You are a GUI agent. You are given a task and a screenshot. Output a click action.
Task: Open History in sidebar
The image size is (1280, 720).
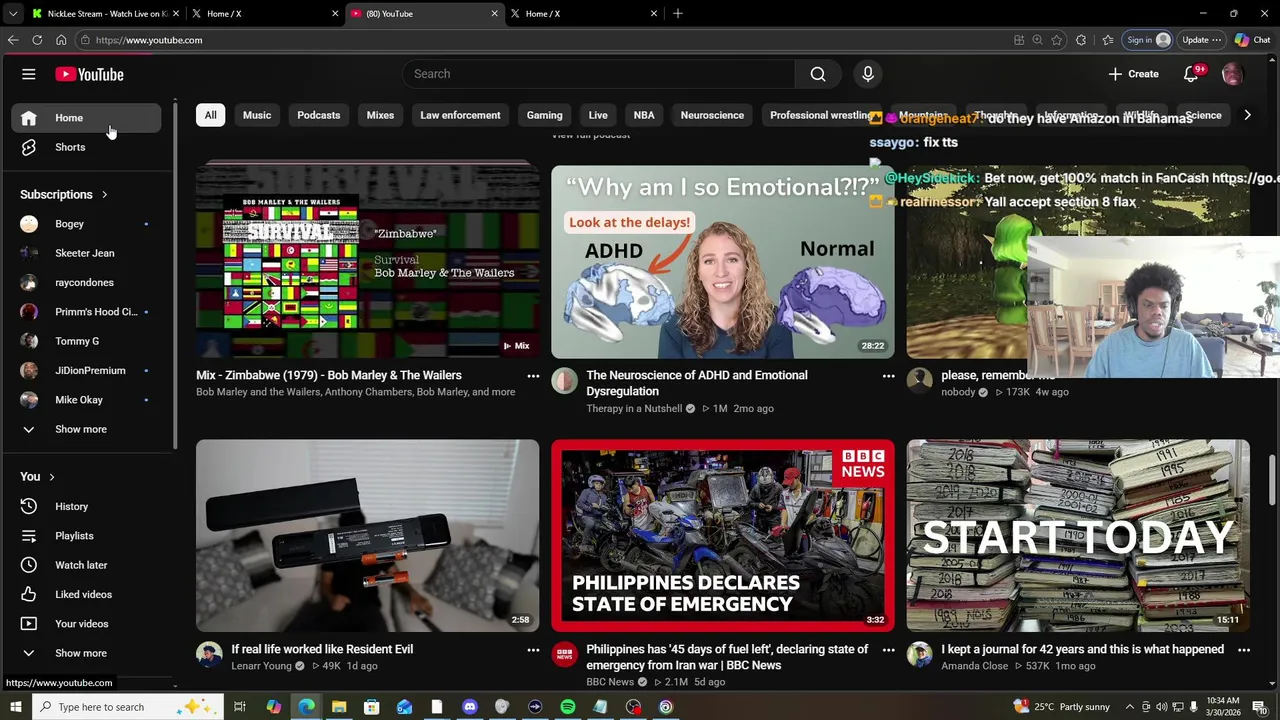coord(86,507)
